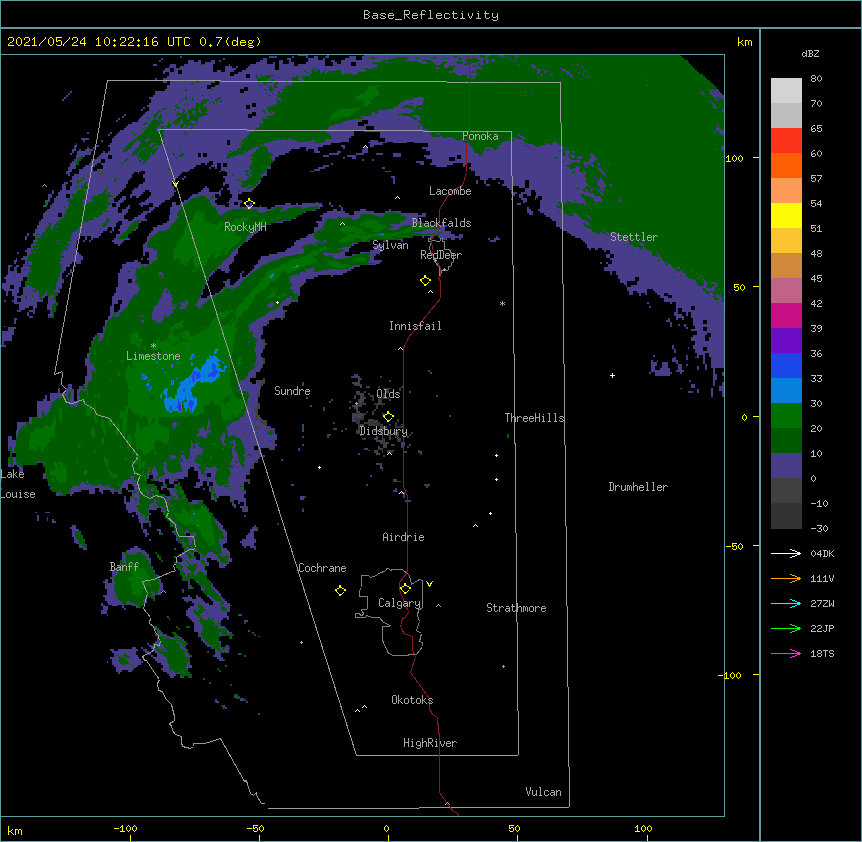862x842 pixels.
Task: Select the yellow swatch in dBZ legend
Action: pos(786,215)
